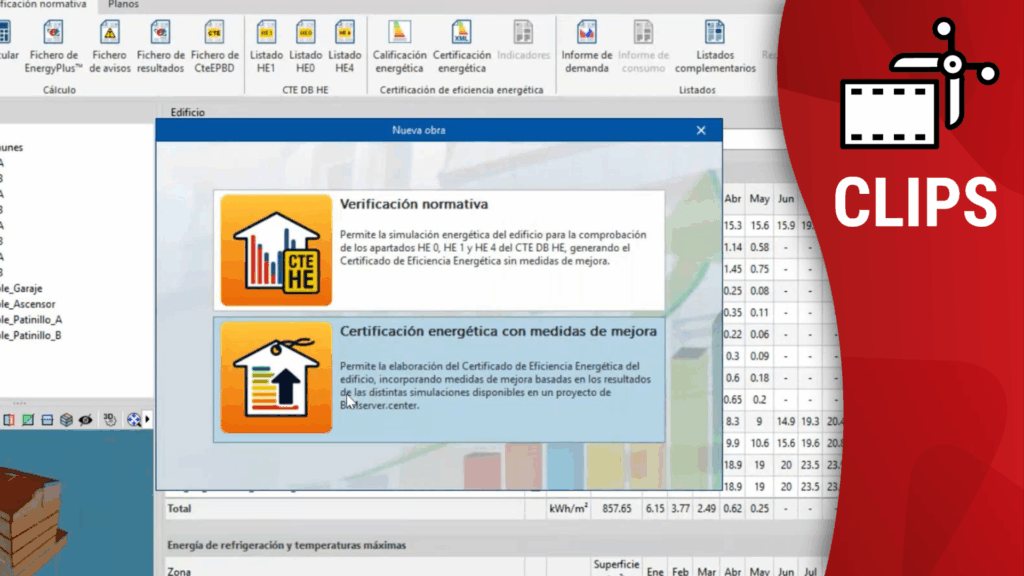Choose Certificación energética con medidas de mejora

click(440, 379)
